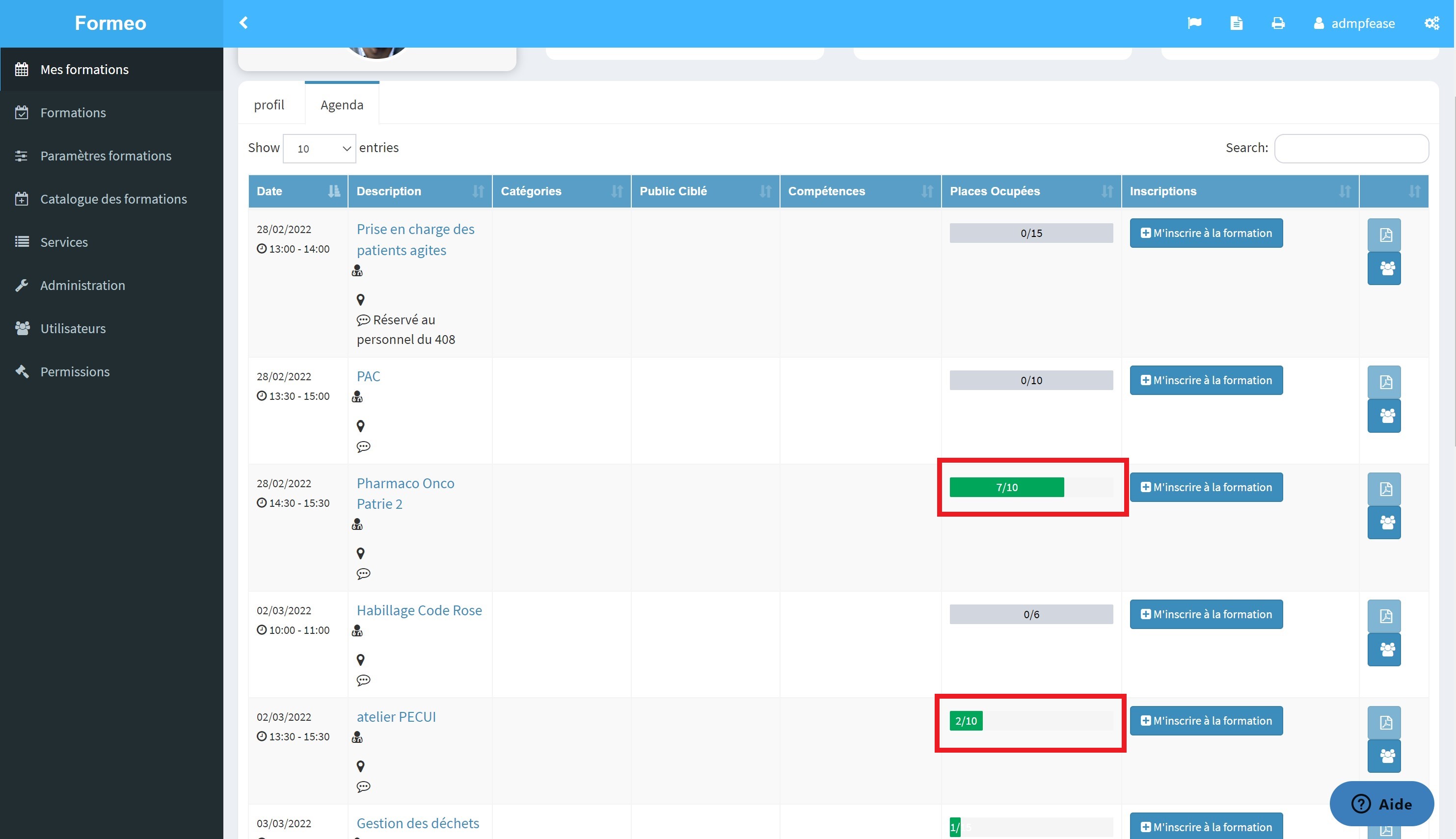Click location pin under Habillage Code Rose
Viewport: 1456px width, 839px height.
pyautogui.click(x=361, y=660)
